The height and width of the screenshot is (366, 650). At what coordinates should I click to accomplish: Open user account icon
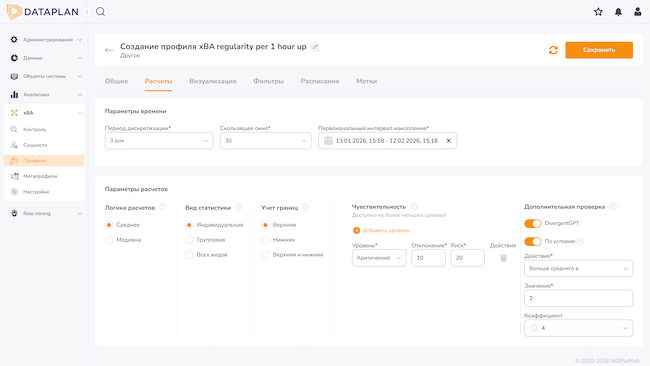pos(638,12)
